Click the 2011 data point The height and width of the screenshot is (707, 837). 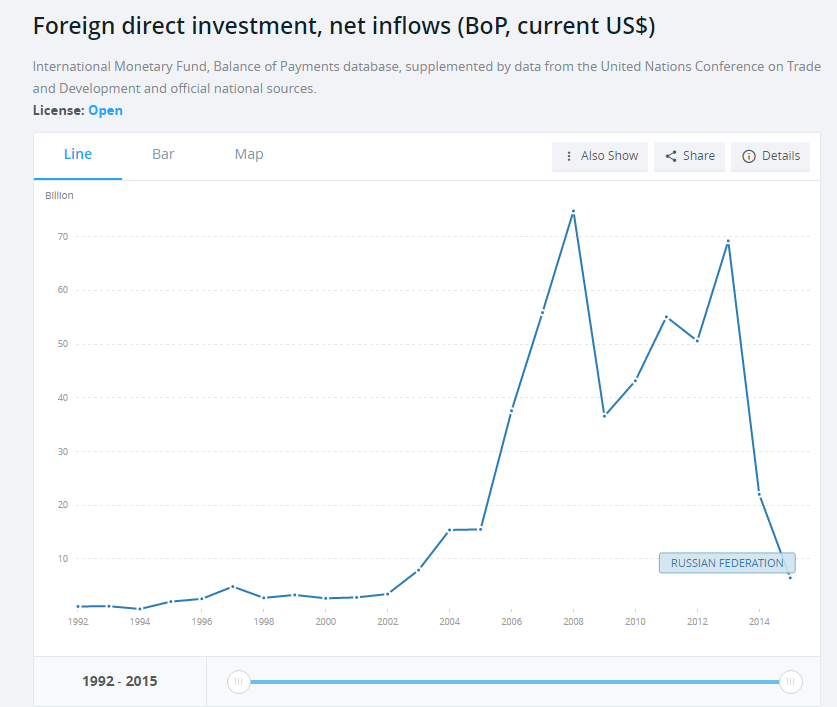tap(666, 317)
